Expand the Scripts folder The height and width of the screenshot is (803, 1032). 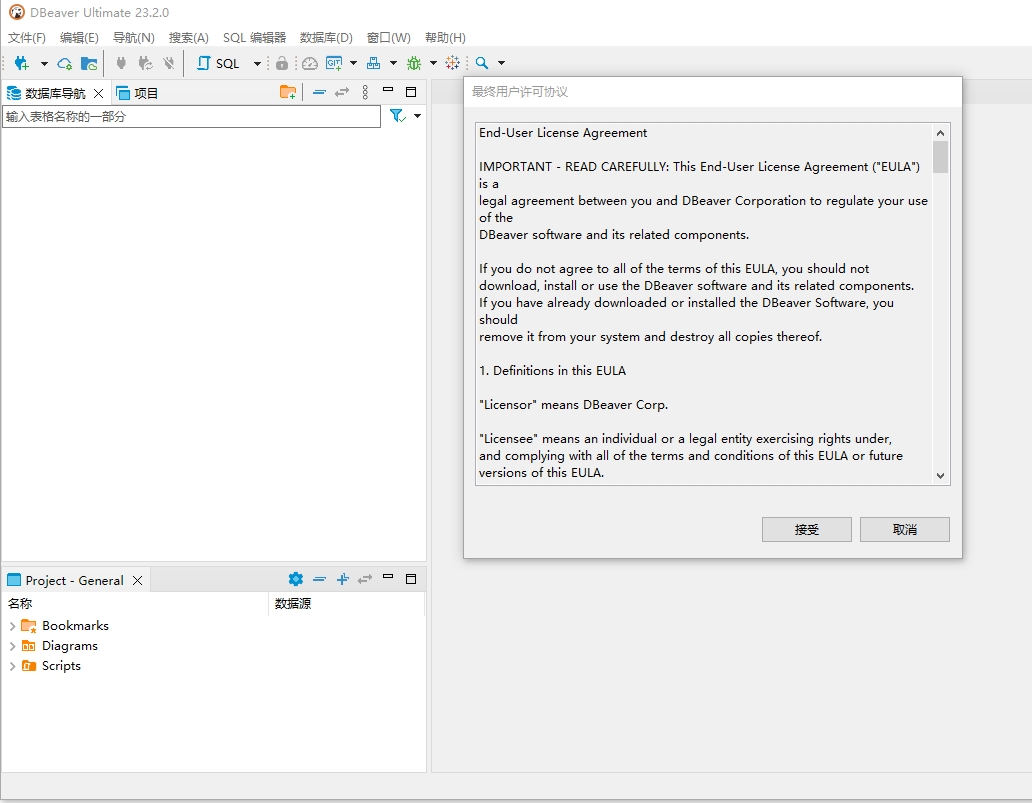12,666
